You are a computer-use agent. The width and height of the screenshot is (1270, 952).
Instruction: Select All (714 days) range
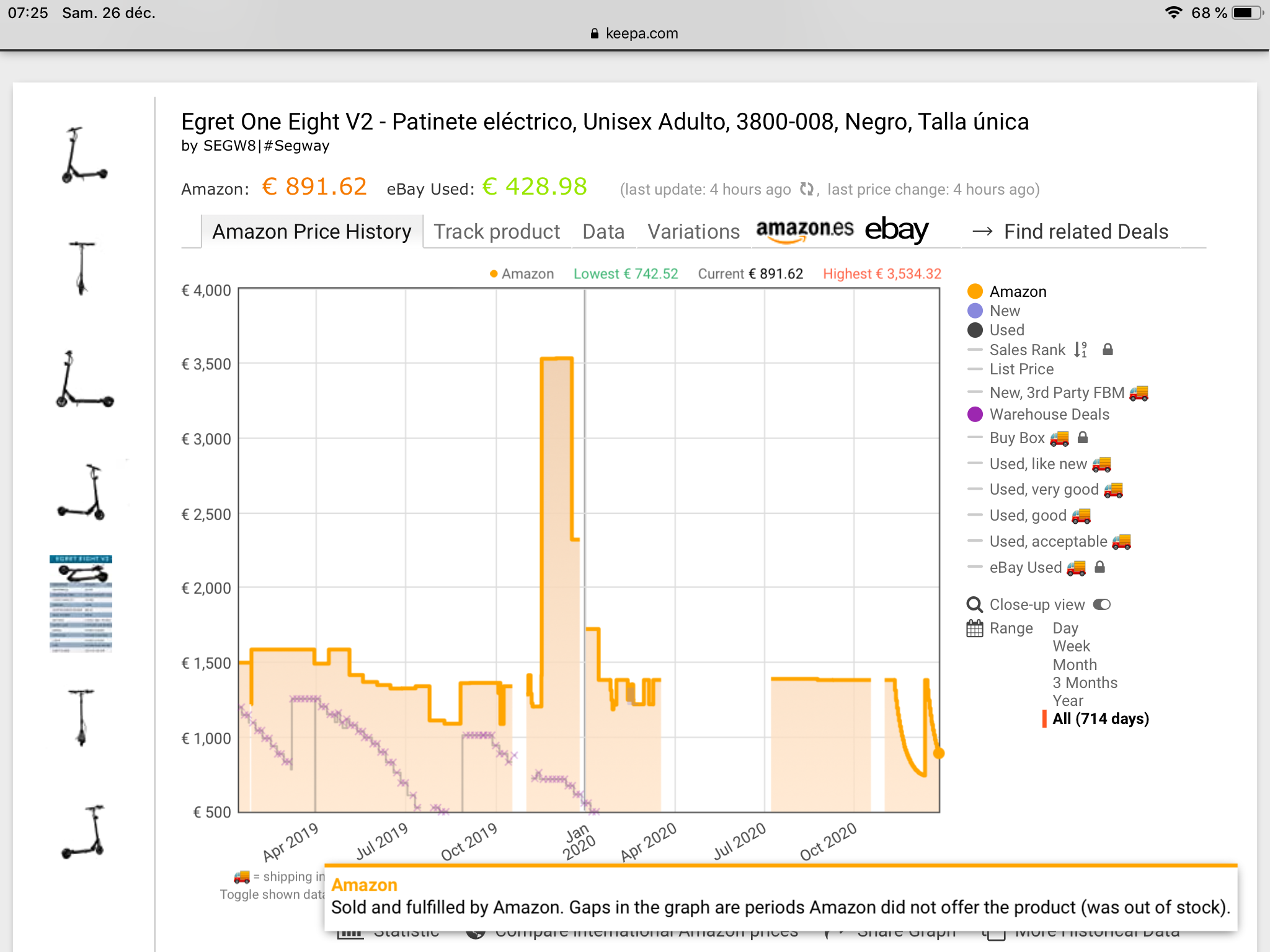tap(1100, 718)
